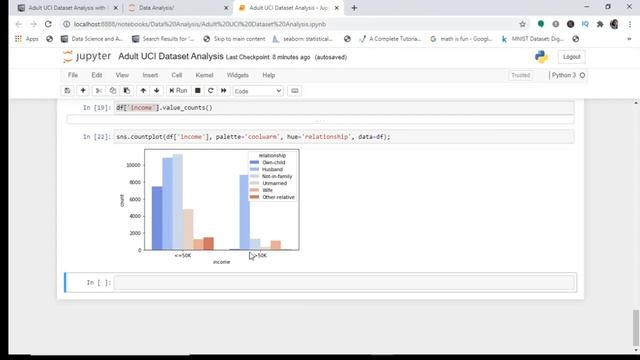
Task: Save and checkpoint the notebook
Action: point(67,91)
